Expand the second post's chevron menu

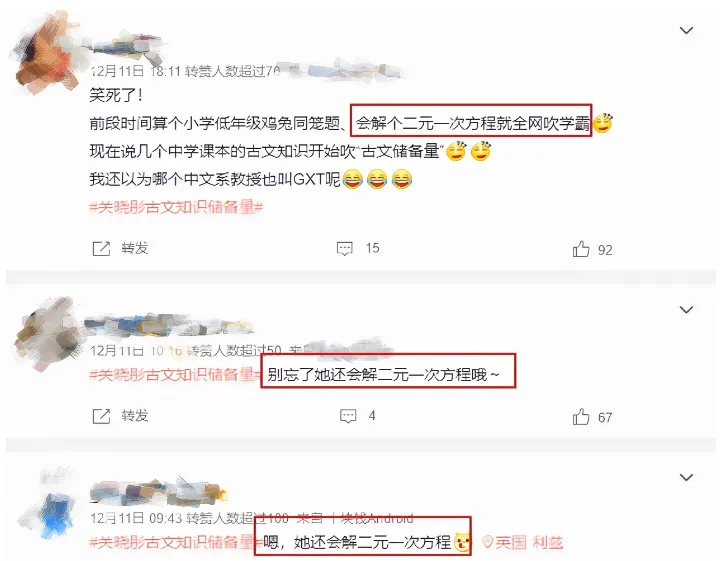(x=686, y=310)
